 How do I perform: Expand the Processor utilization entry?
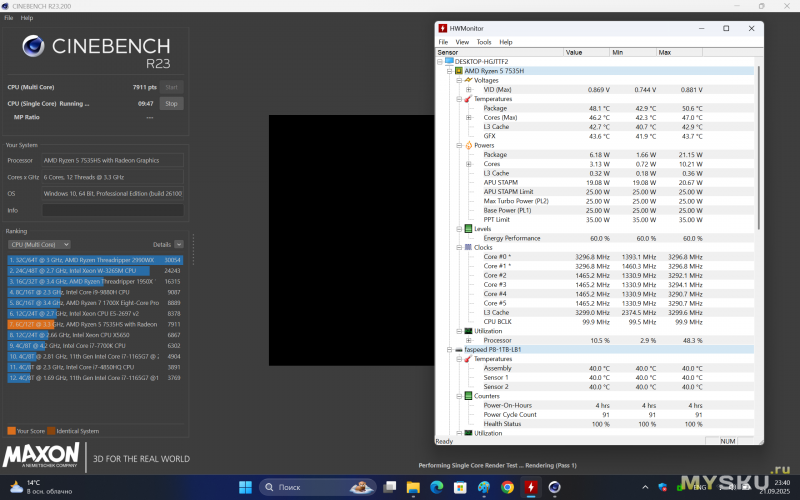click(468, 340)
